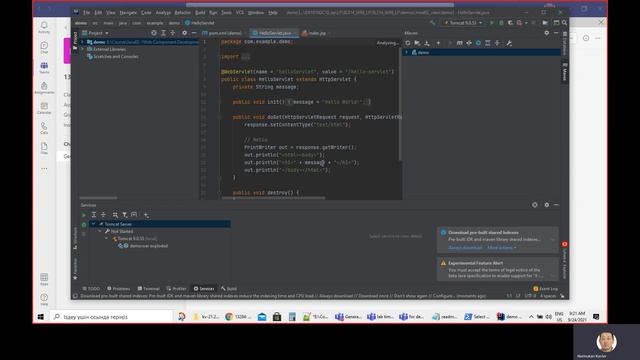Viewport: 640px width, 360px height.
Task: Click the Maven generate sources and update folders icon
Action: pos(417,43)
